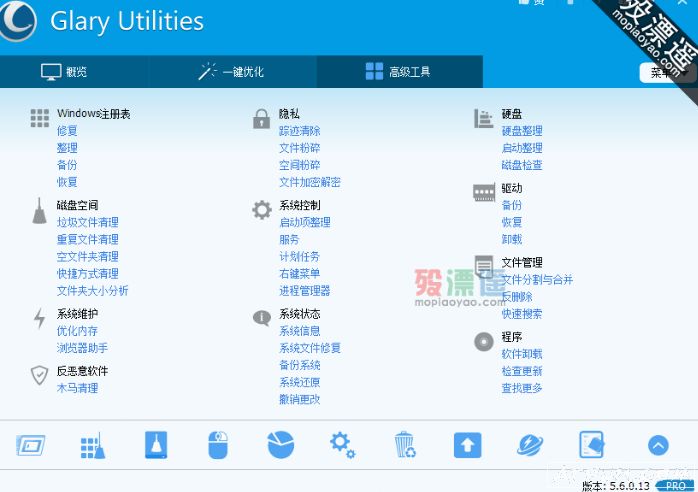The height and width of the screenshot is (492, 698).
Task: Open the 概览 overview tab
Action: [64, 72]
